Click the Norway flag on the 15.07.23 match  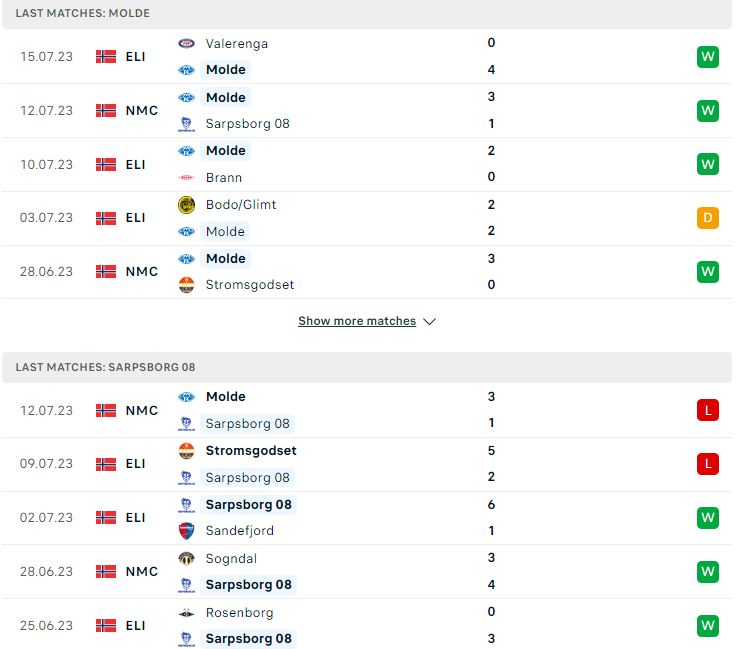pyautogui.click(x=106, y=56)
